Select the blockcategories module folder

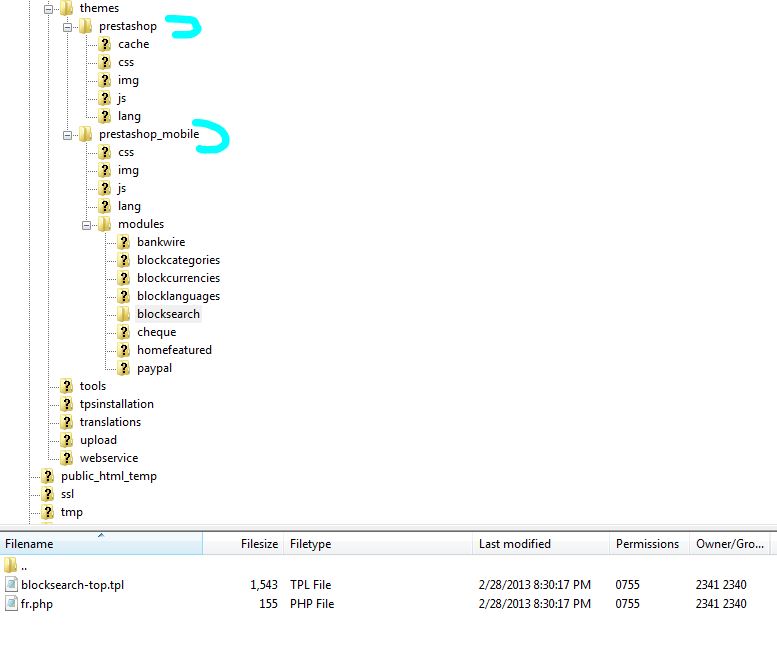pos(178,260)
